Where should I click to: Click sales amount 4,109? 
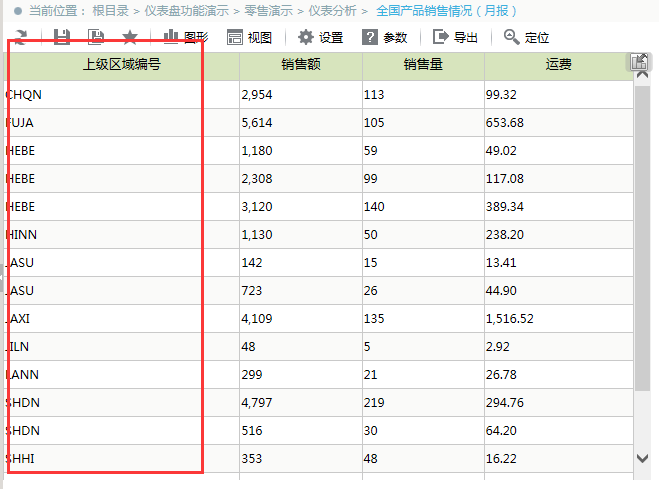click(x=301, y=318)
